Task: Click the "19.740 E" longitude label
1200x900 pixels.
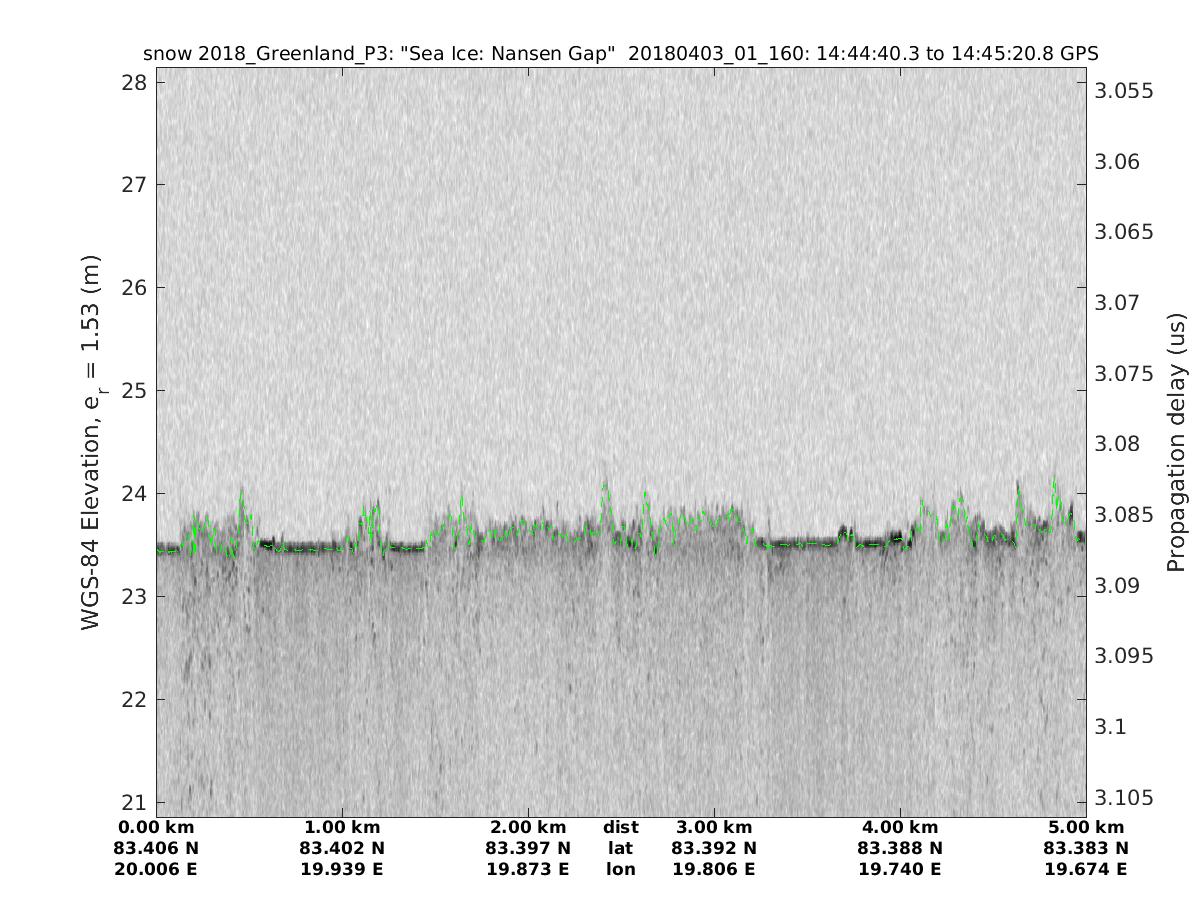Action: coord(900,869)
